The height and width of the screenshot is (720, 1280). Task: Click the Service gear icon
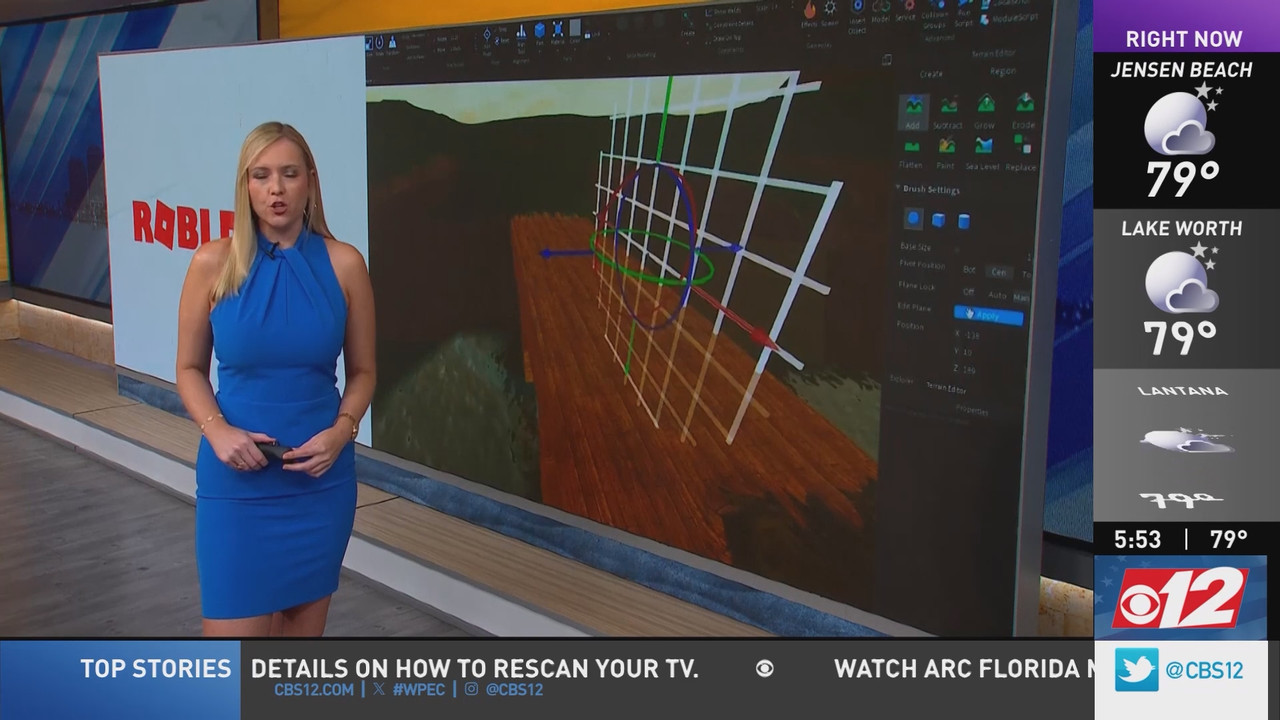[907, 5]
